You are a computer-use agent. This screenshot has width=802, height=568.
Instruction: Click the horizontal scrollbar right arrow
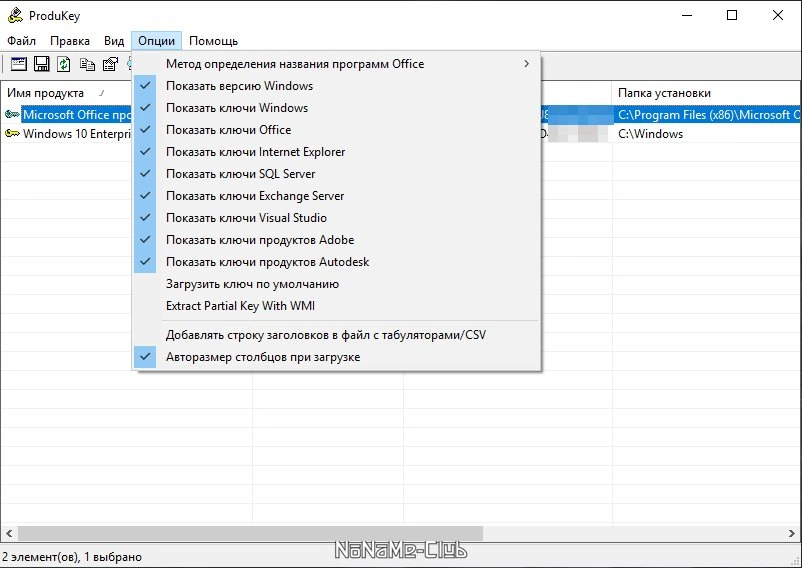[792, 534]
